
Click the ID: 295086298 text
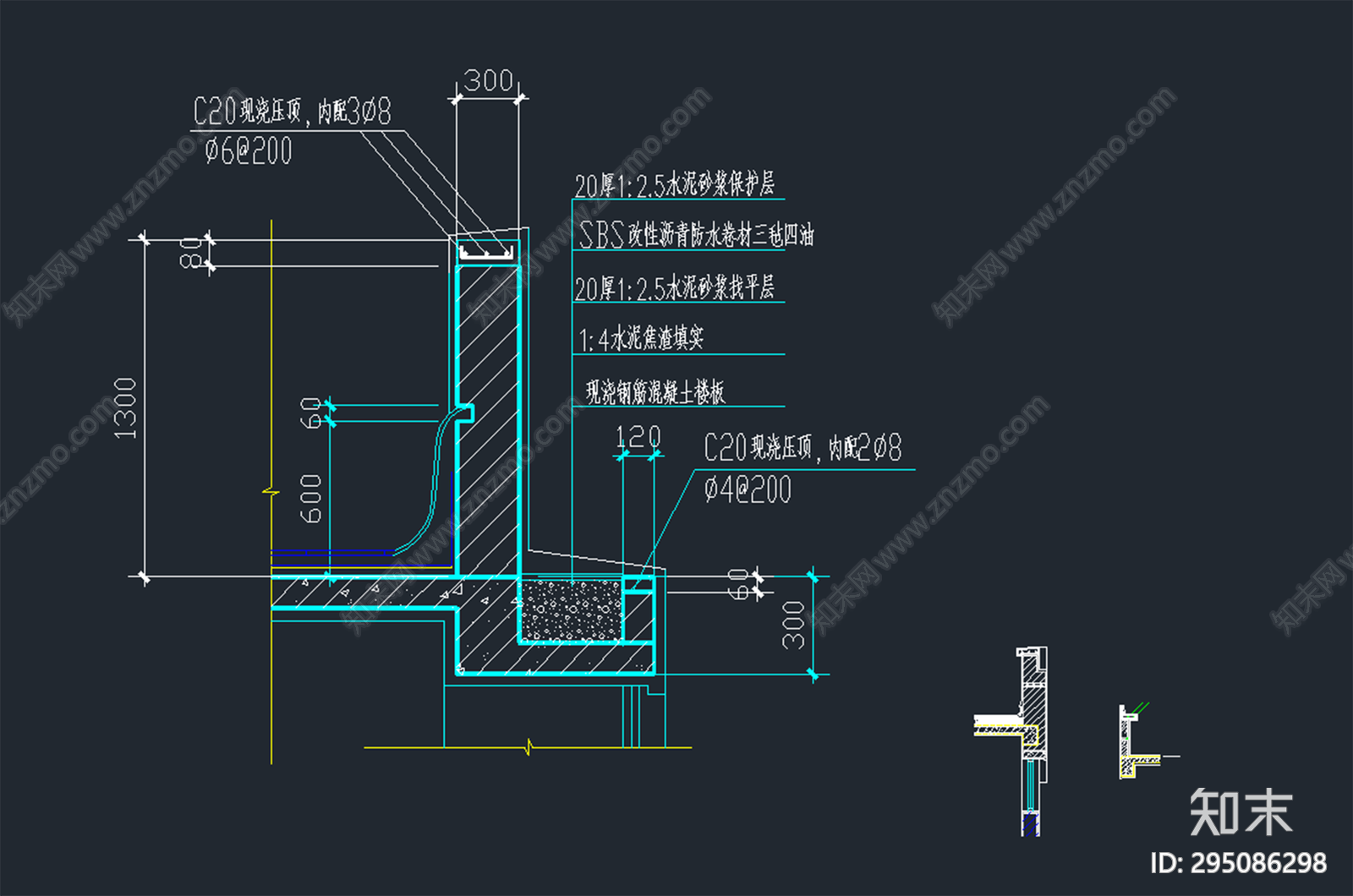coord(1238,863)
